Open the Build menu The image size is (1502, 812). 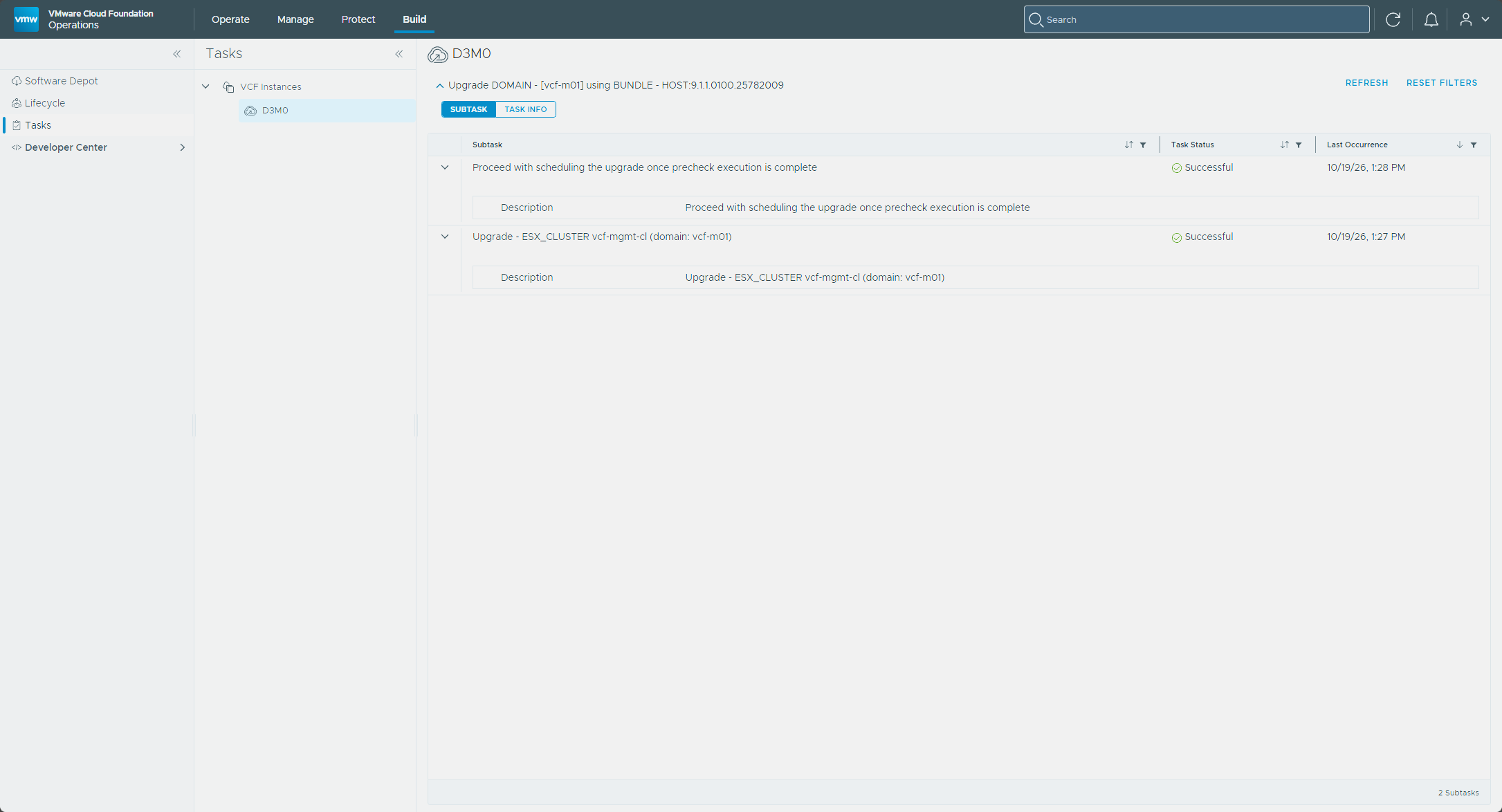[x=414, y=19]
